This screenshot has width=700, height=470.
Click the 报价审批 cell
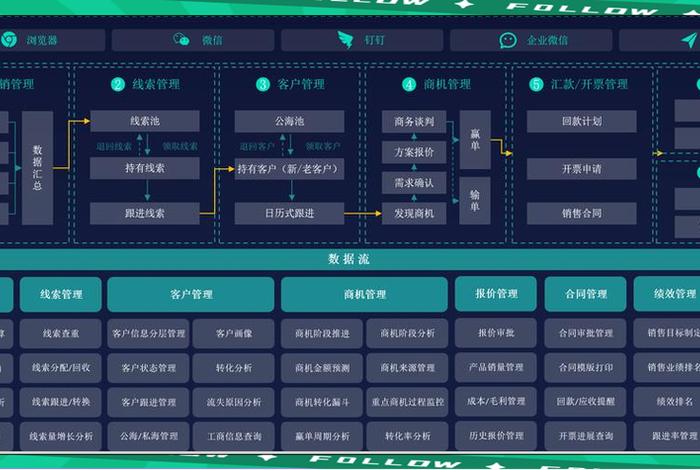coord(496,333)
